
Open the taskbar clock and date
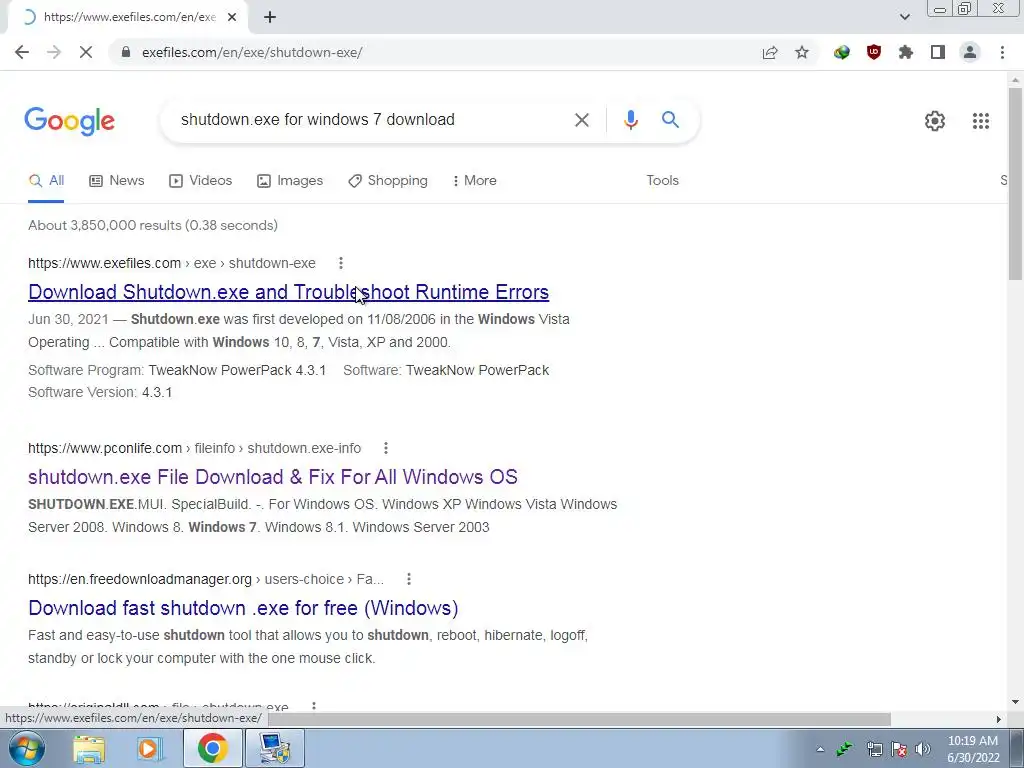(x=973, y=749)
